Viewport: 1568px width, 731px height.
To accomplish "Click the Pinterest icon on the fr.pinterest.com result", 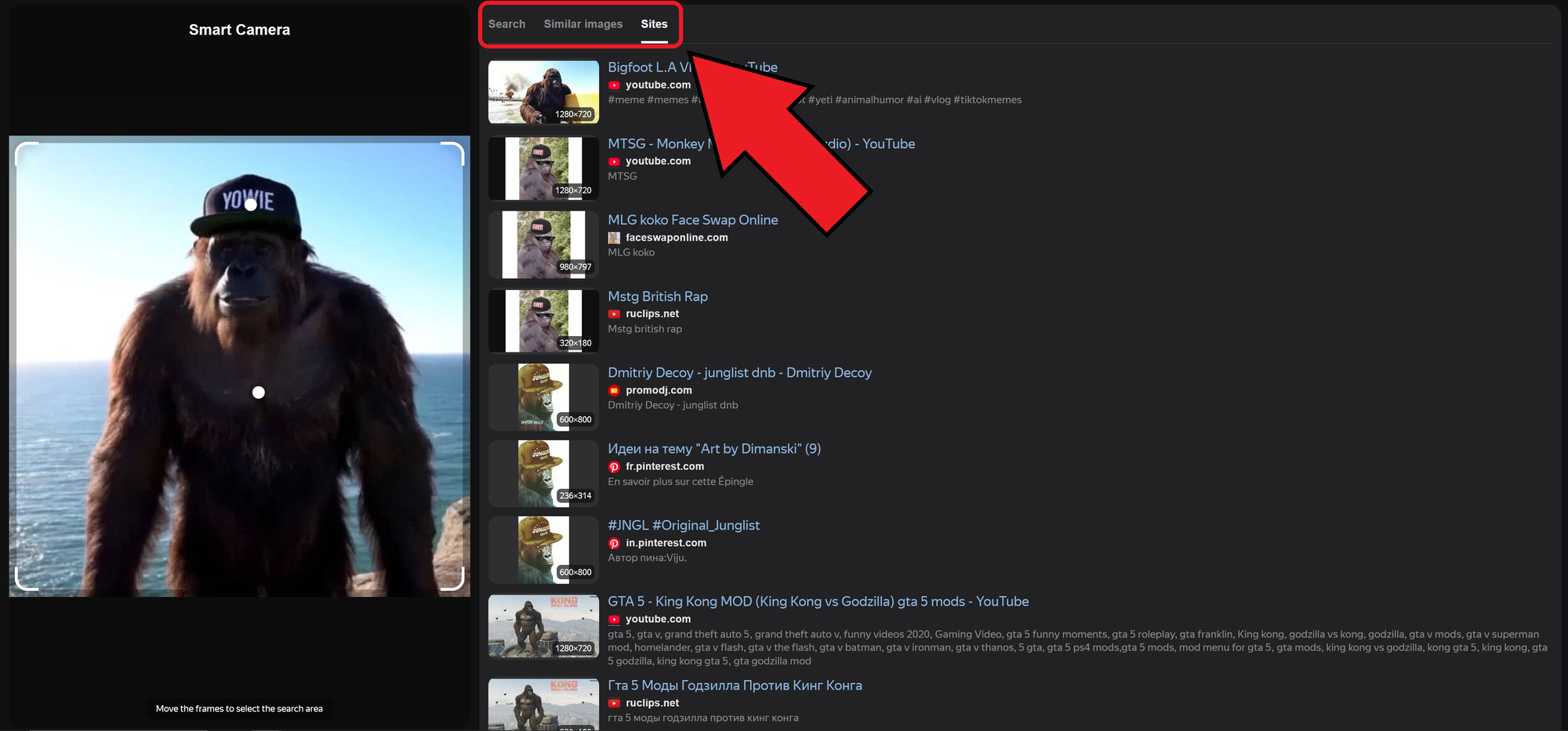I will tap(615, 467).
